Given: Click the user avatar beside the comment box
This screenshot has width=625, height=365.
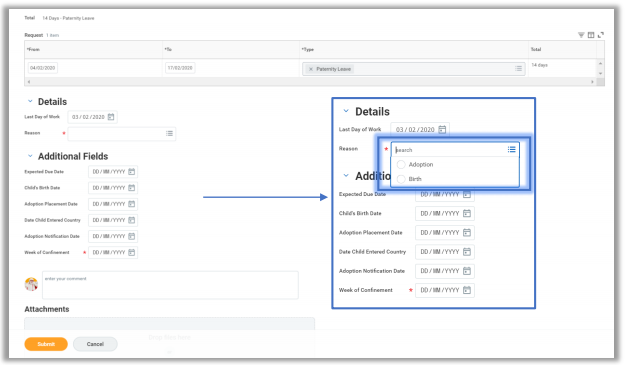Looking at the screenshot, I should click(x=31, y=284).
